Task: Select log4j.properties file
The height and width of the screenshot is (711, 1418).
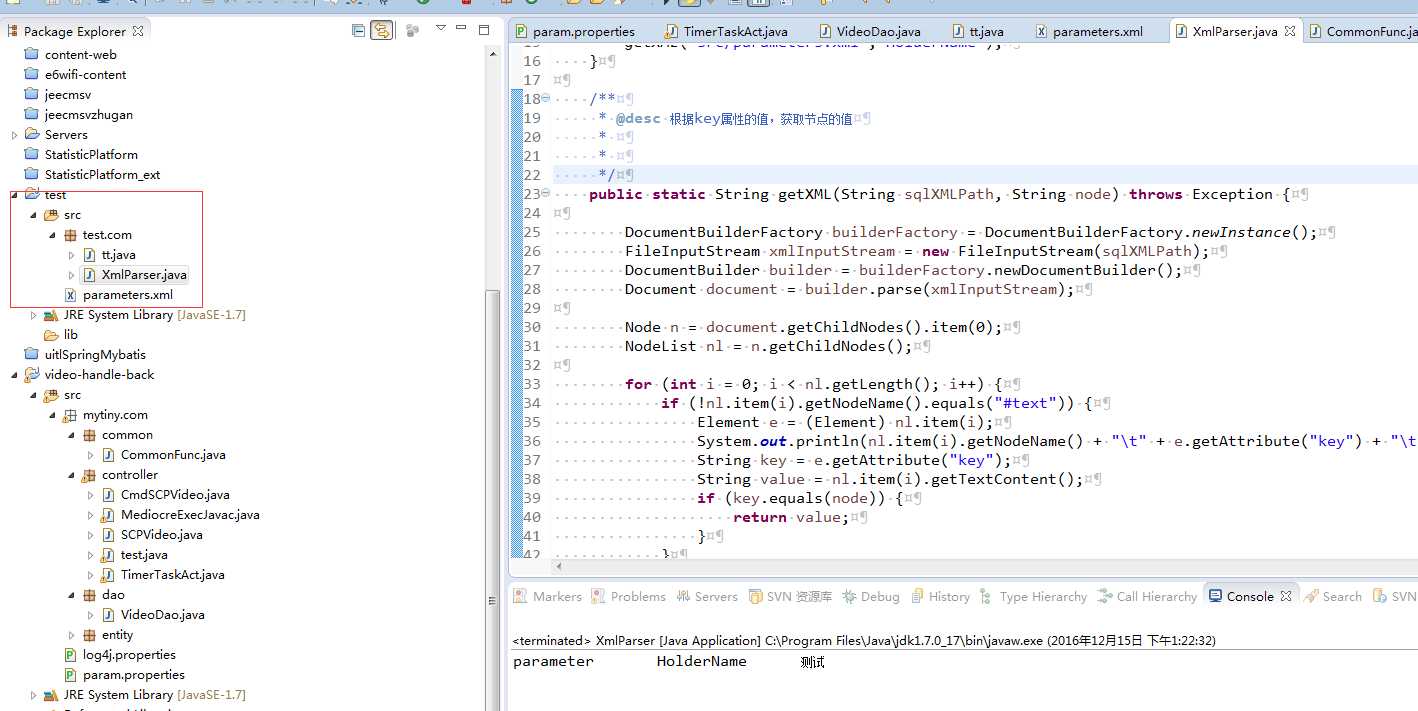Action: coord(129,655)
